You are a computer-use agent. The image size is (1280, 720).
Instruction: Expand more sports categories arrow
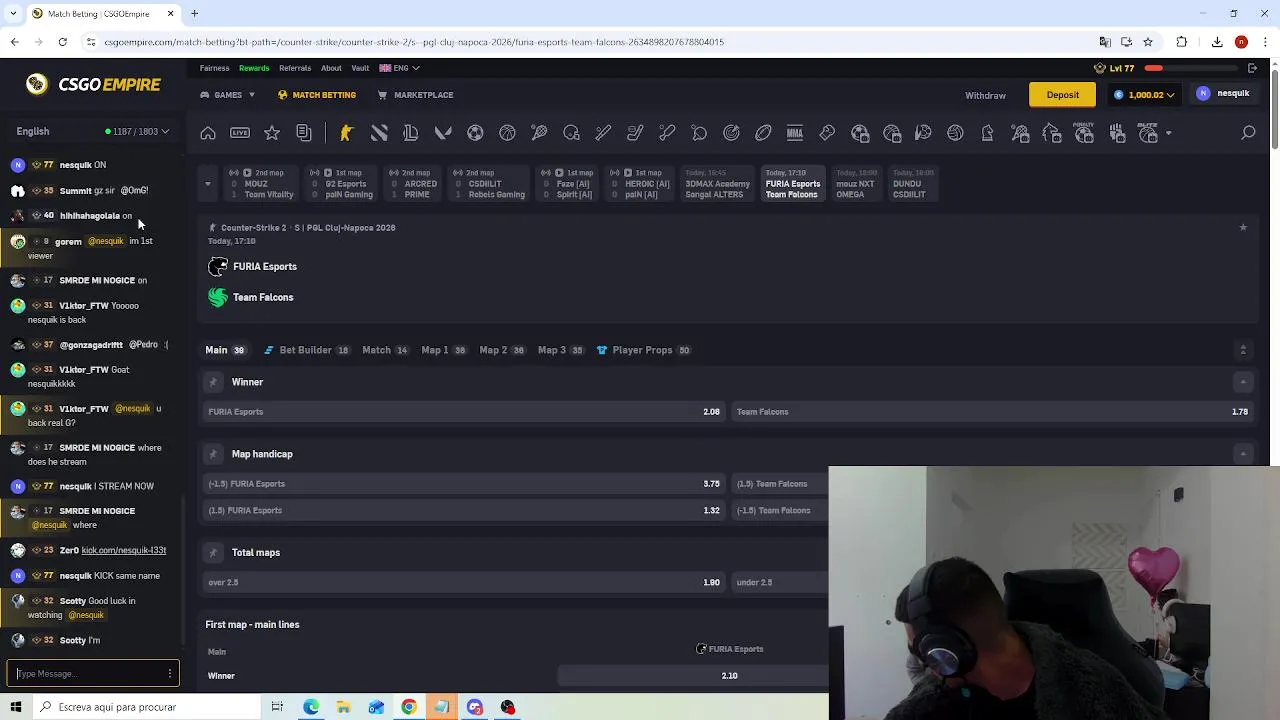pyautogui.click(x=1168, y=133)
